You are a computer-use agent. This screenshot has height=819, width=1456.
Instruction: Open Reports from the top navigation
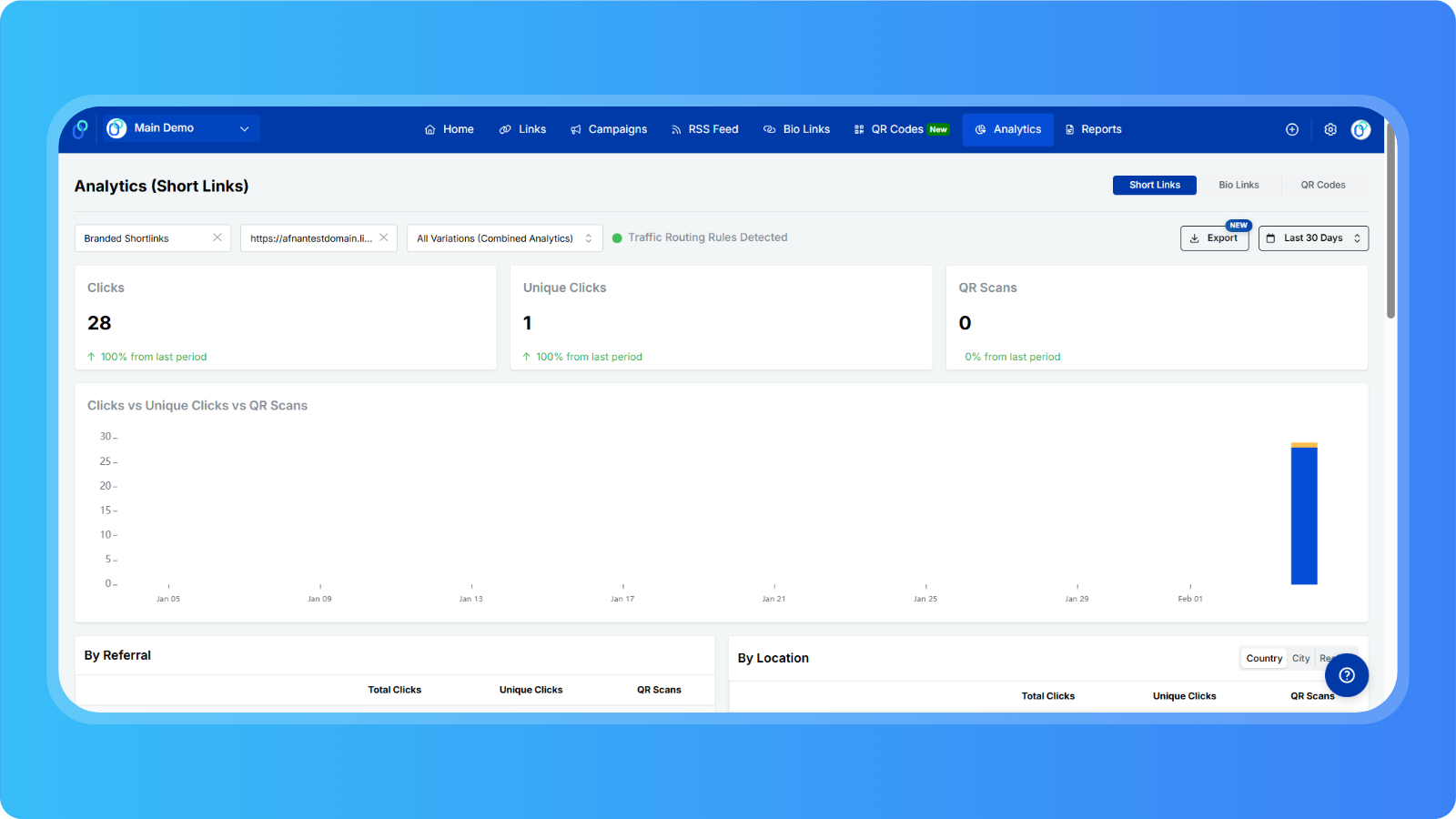[x=1093, y=129]
